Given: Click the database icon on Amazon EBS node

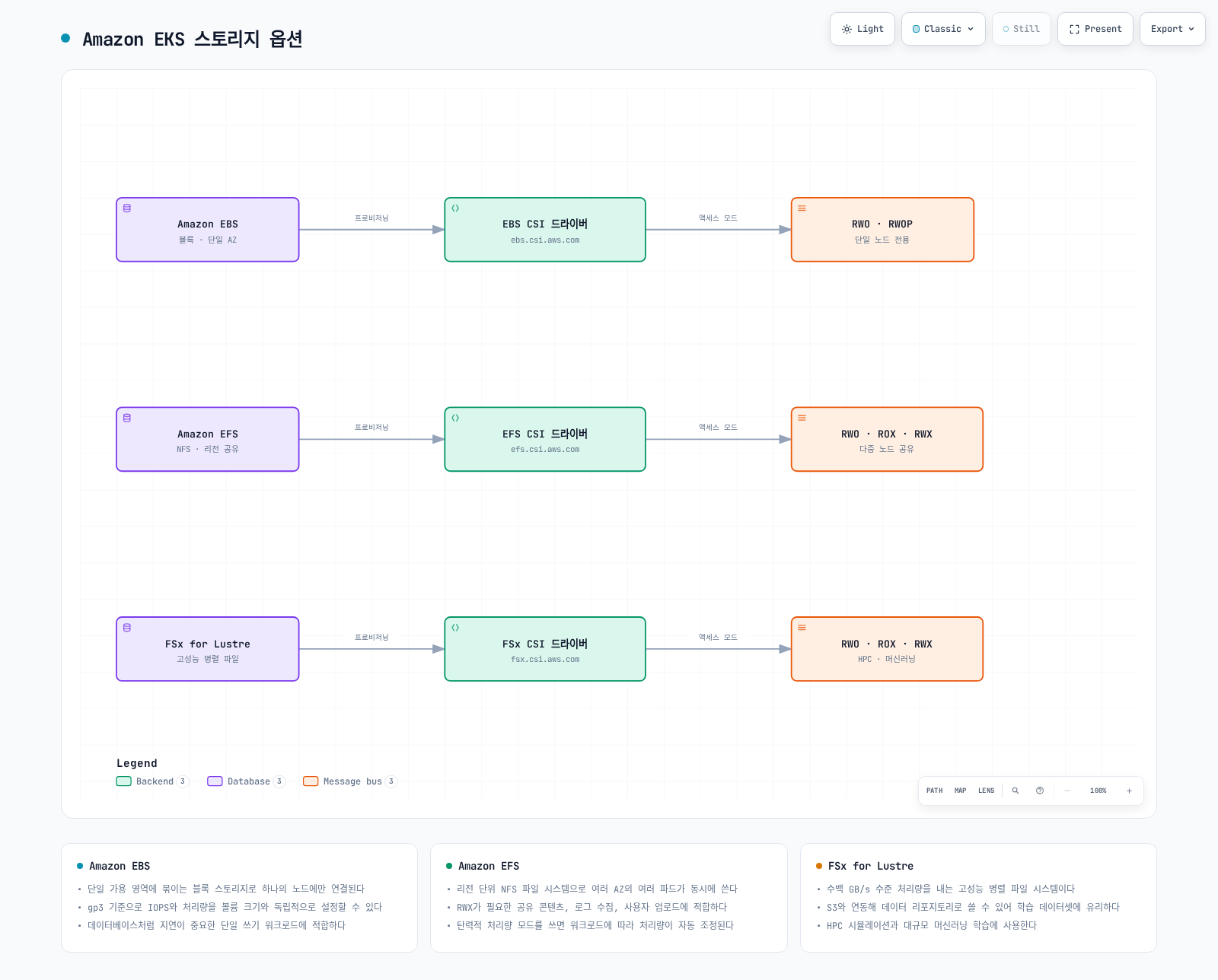Looking at the screenshot, I should 127,208.
